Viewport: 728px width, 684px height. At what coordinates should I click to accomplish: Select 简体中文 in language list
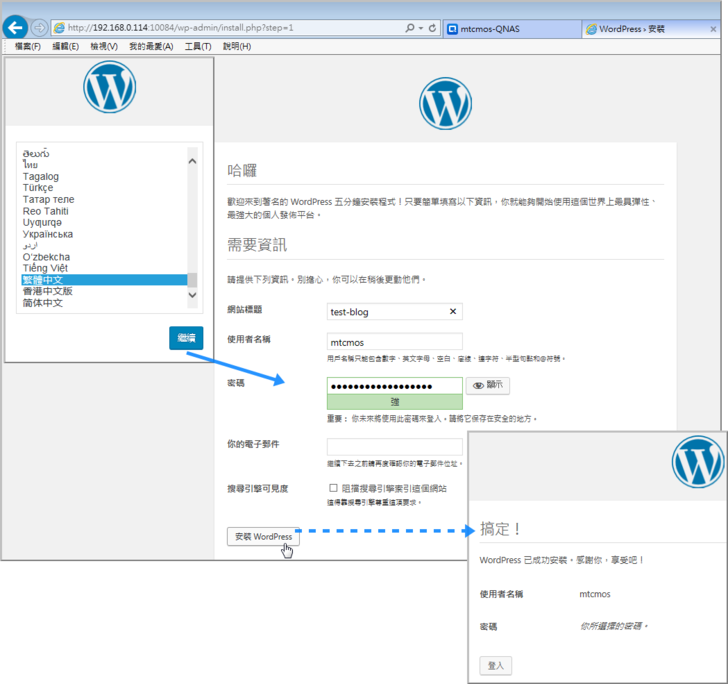click(104, 303)
